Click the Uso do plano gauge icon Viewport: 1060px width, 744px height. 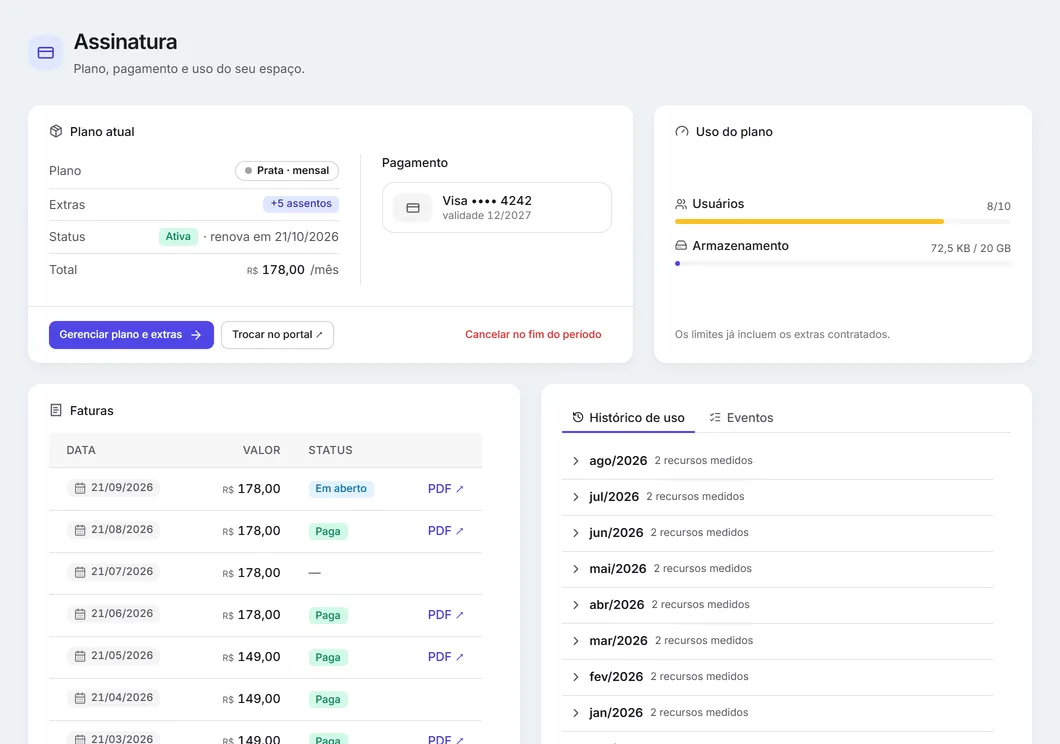[681, 131]
